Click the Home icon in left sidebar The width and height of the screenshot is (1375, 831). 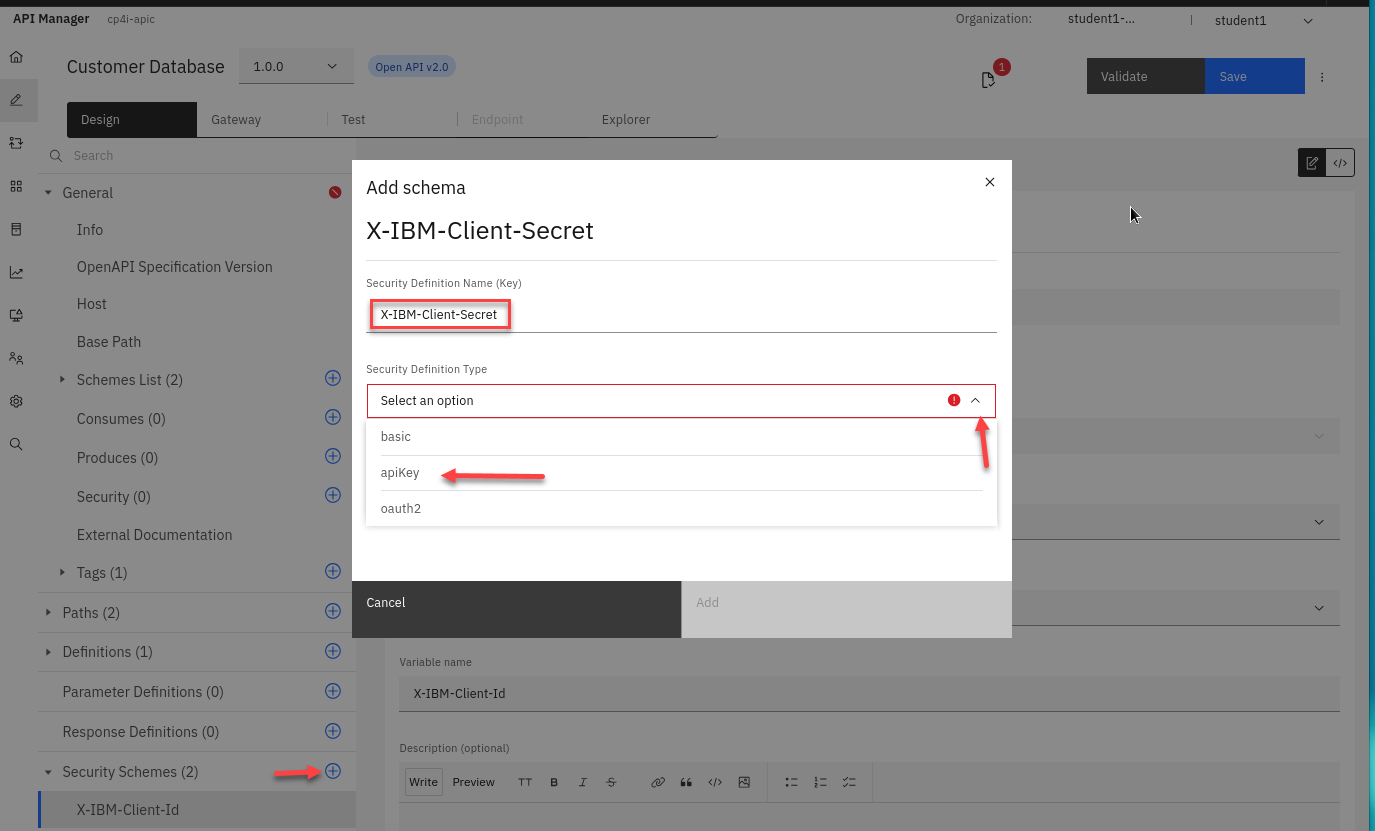pyautogui.click(x=16, y=57)
